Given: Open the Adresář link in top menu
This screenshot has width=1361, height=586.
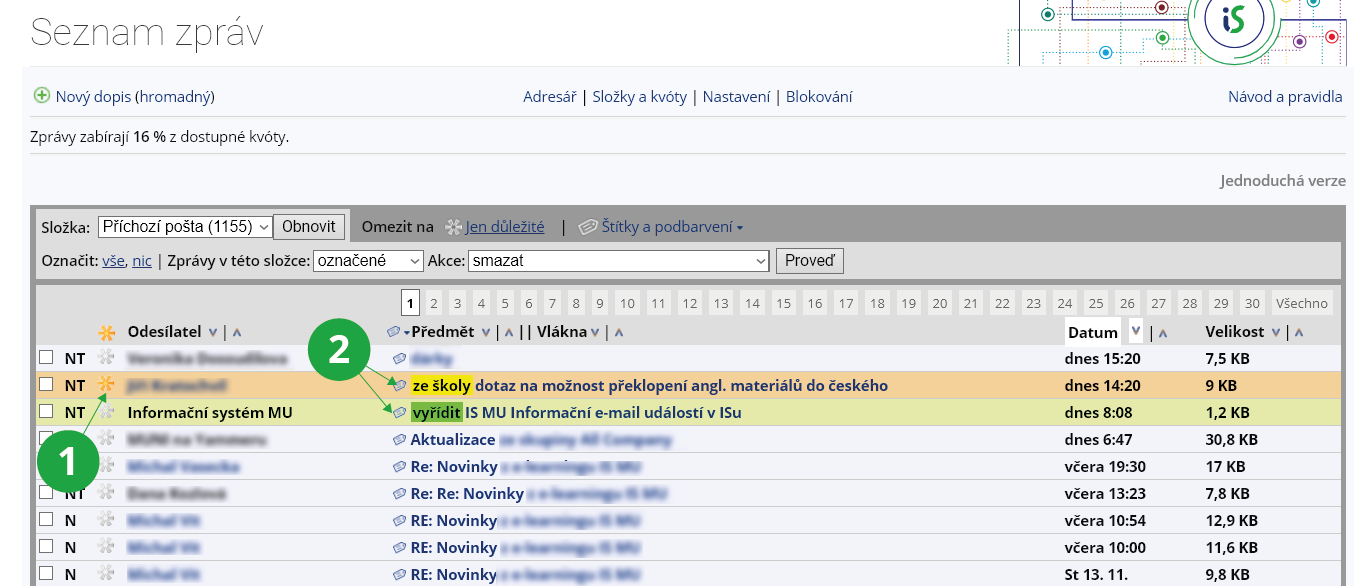Looking at the screenshot, I should [x=549, y=97].
